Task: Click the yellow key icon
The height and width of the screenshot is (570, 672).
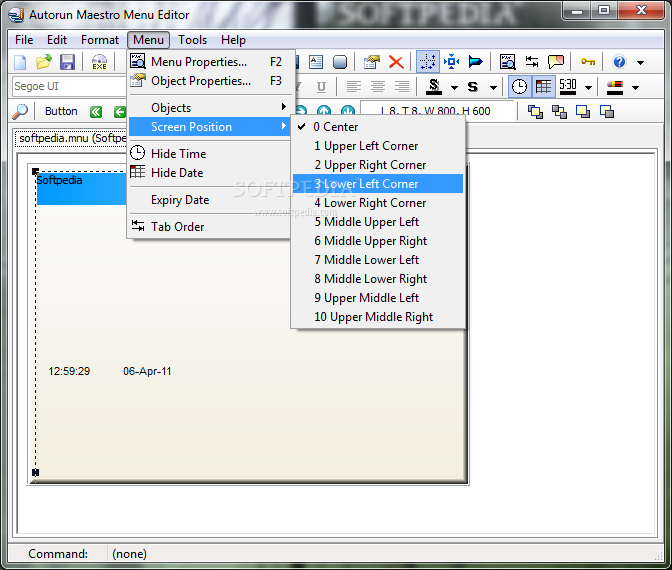Action: (588, 62)
